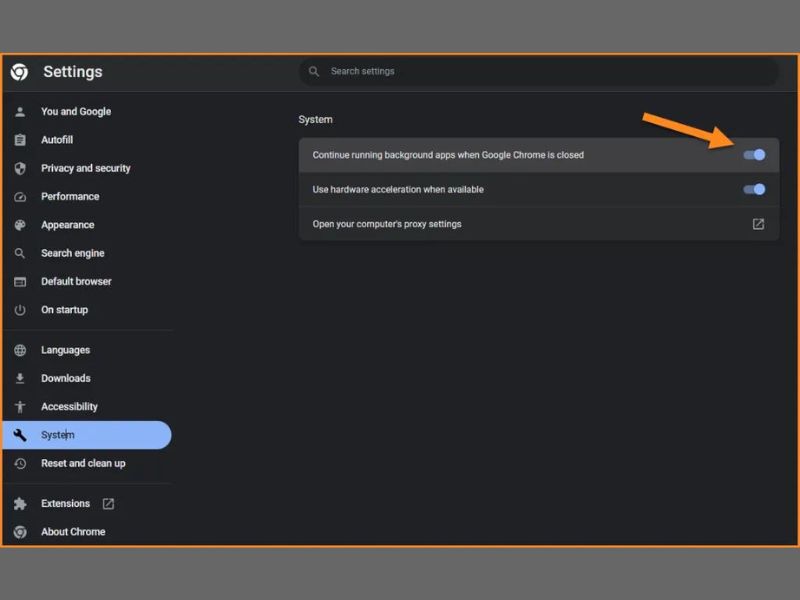Toggle background apps when Chrome is closed
The height and width of the screenshot is (600, 800).
(754, 155)
